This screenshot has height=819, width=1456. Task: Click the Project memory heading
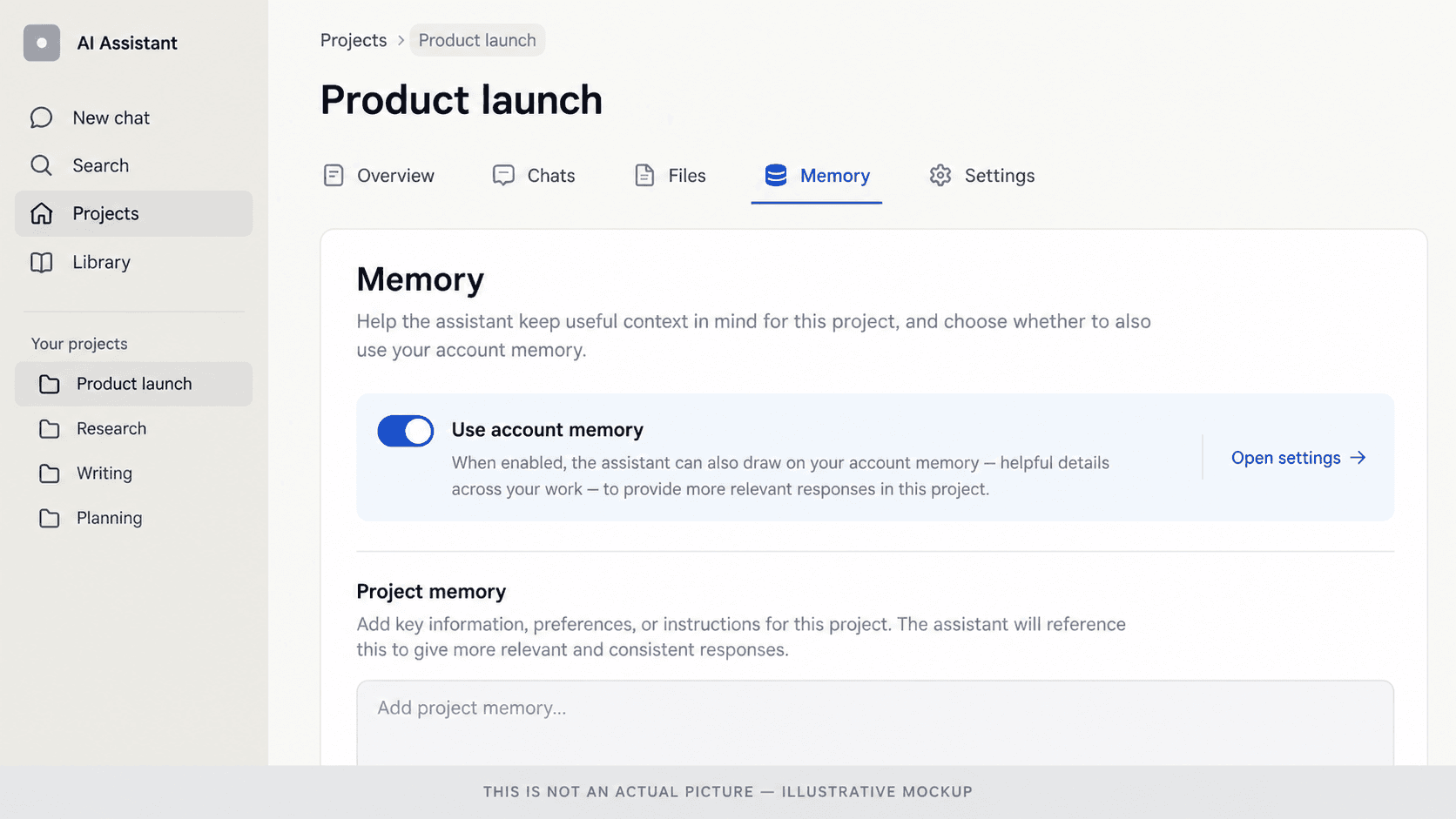[x=431, y=592]
